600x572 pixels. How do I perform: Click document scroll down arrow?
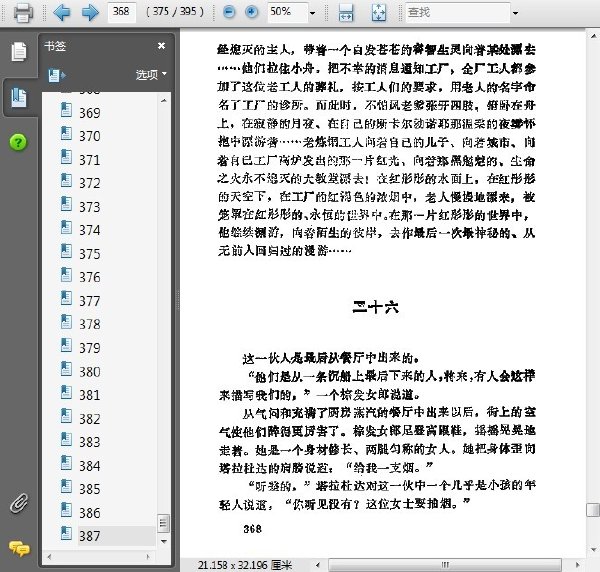[x=593, y=551]
